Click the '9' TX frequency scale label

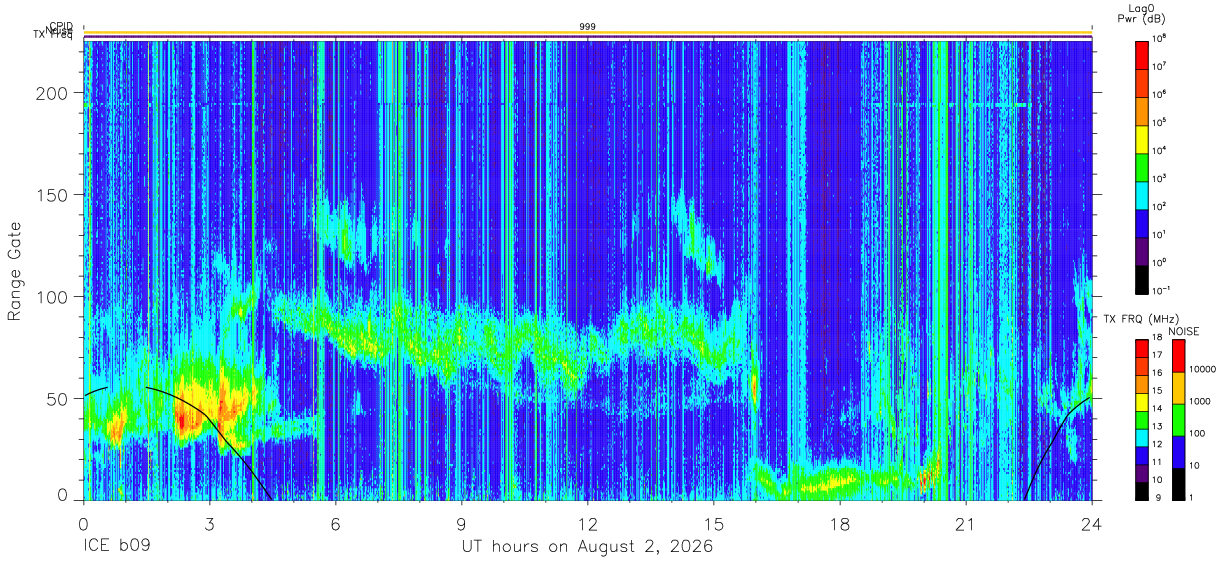1157,497
